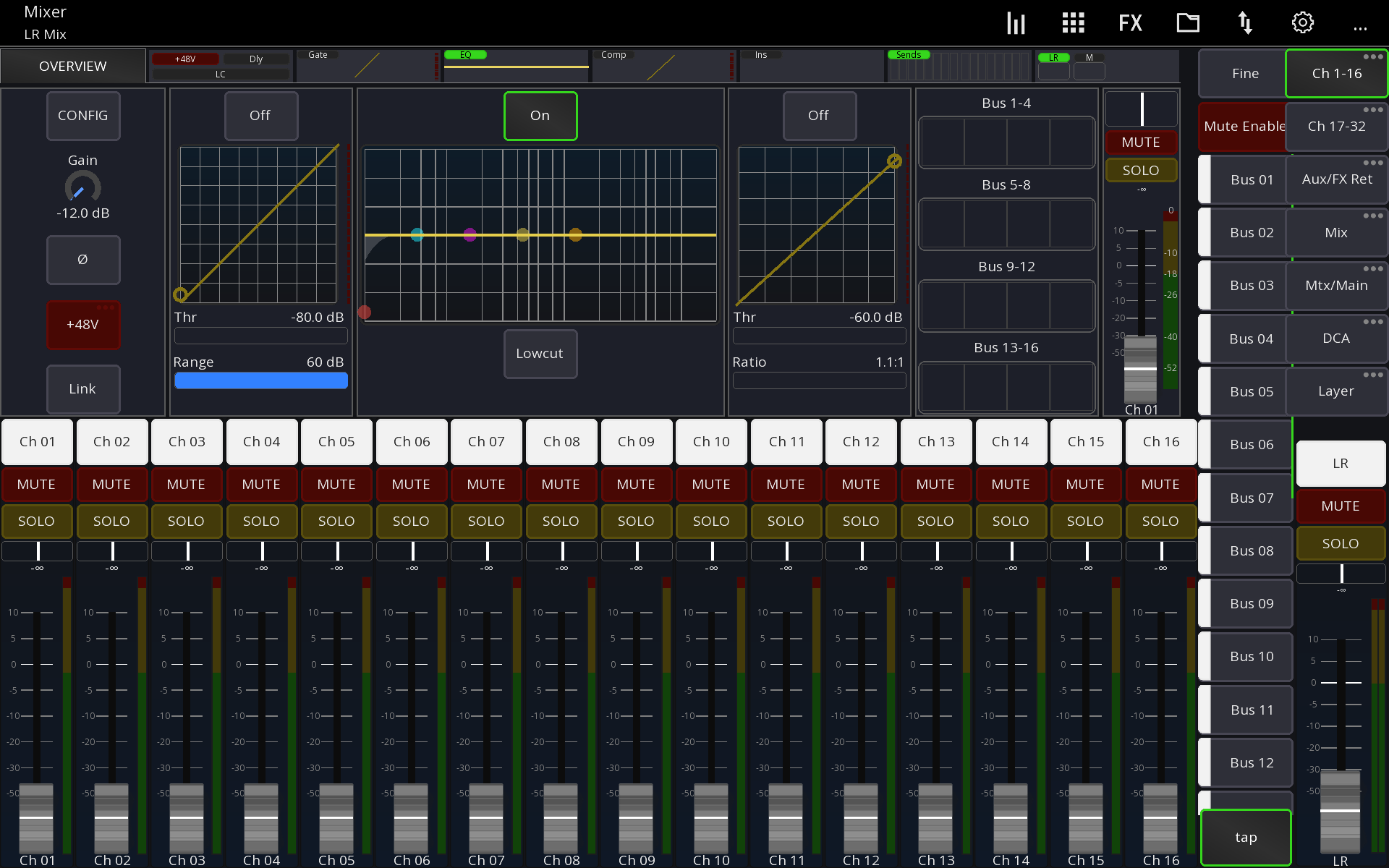Open the app views grid
The height and width of the screenshot is (868, 1389).
[x=1073, y=22]
